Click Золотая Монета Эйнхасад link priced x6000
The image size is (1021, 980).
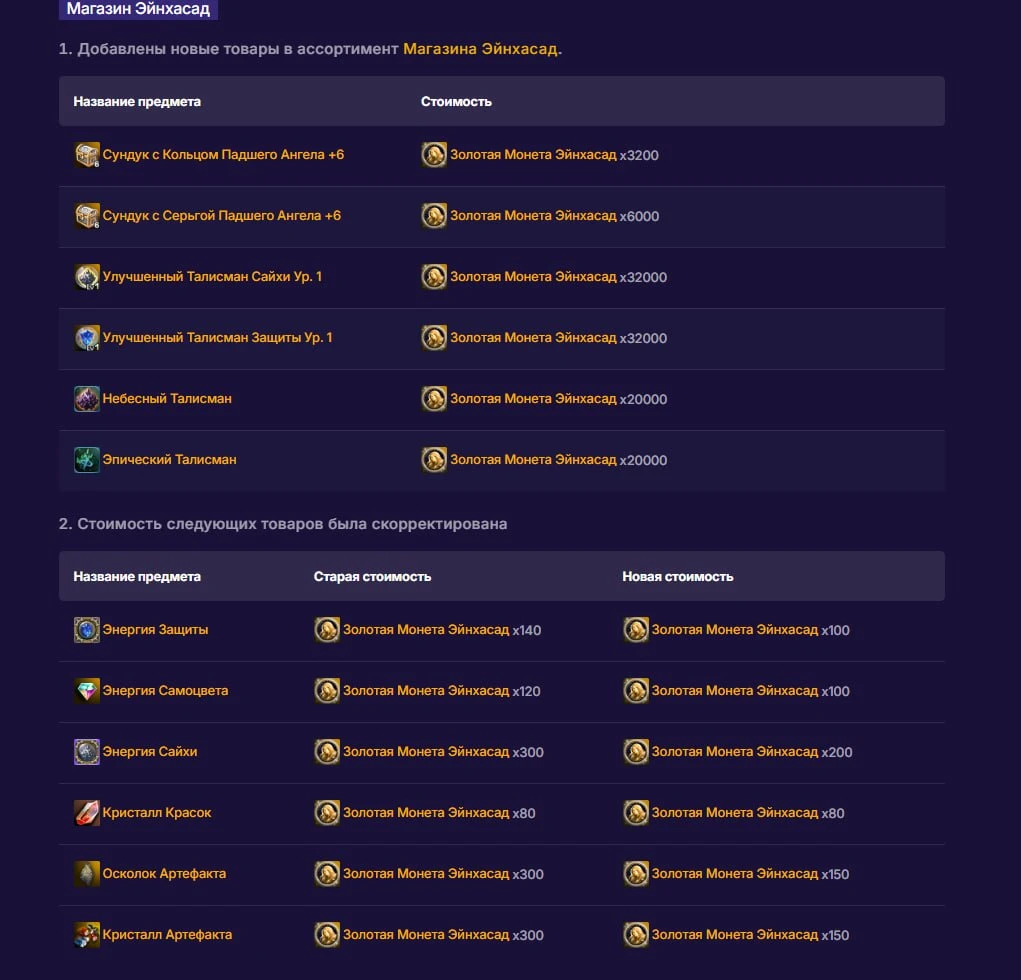coord(533,216)
